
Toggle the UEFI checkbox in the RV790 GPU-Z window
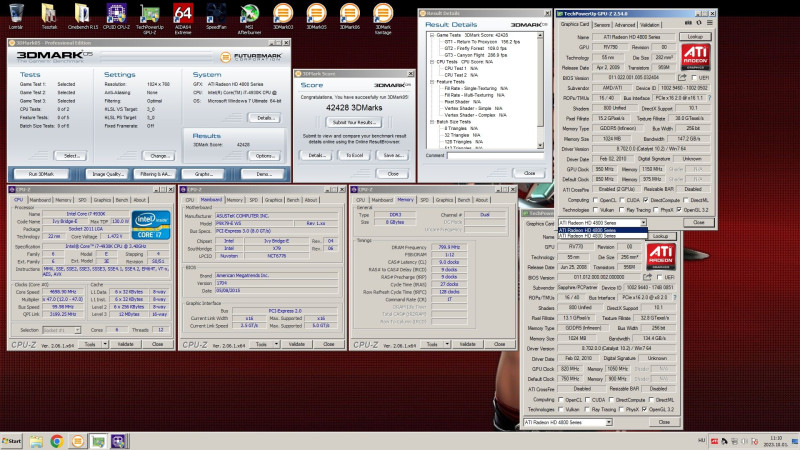tap(694, 78)
